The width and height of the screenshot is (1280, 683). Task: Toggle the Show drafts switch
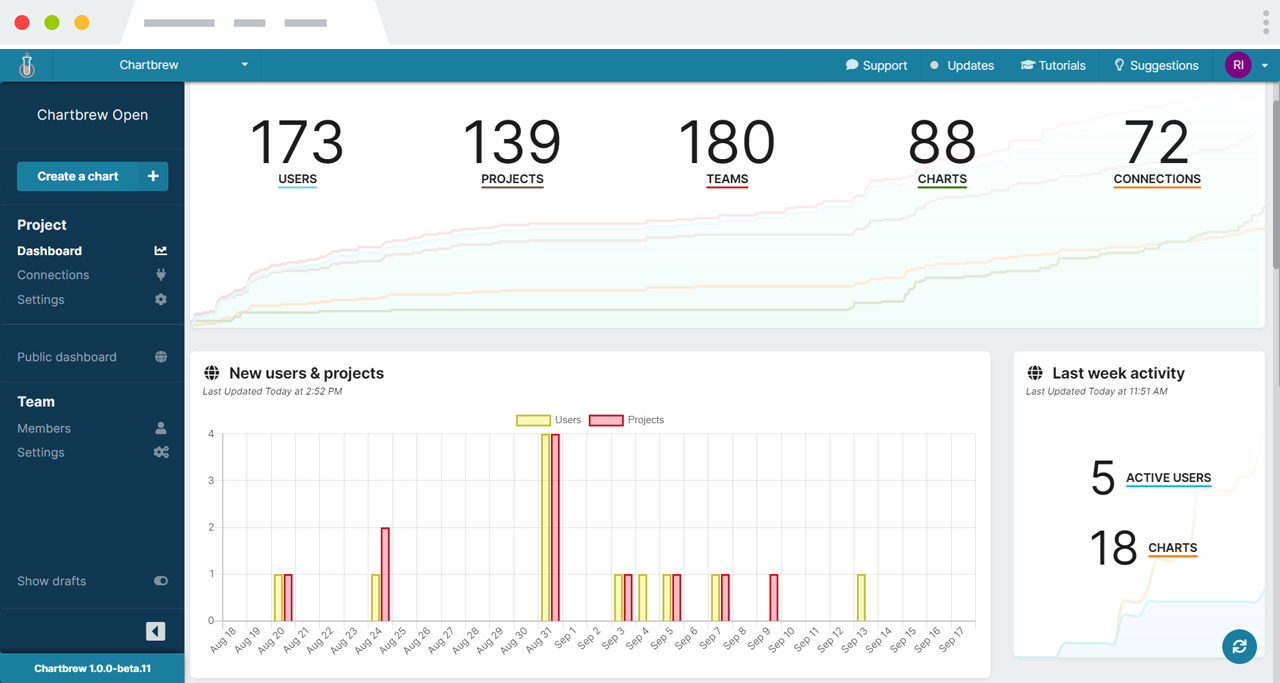tap(160, 581)
